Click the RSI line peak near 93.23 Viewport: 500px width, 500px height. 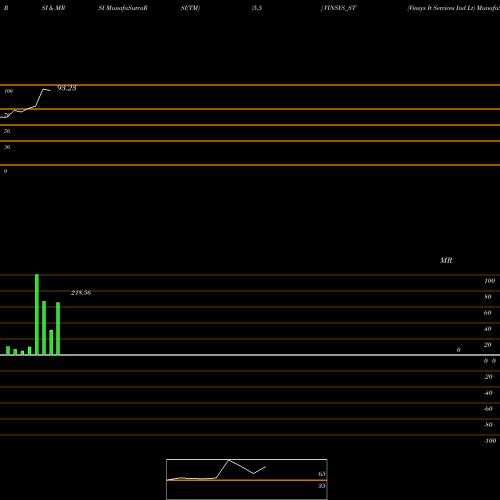(x=44, y=89)
